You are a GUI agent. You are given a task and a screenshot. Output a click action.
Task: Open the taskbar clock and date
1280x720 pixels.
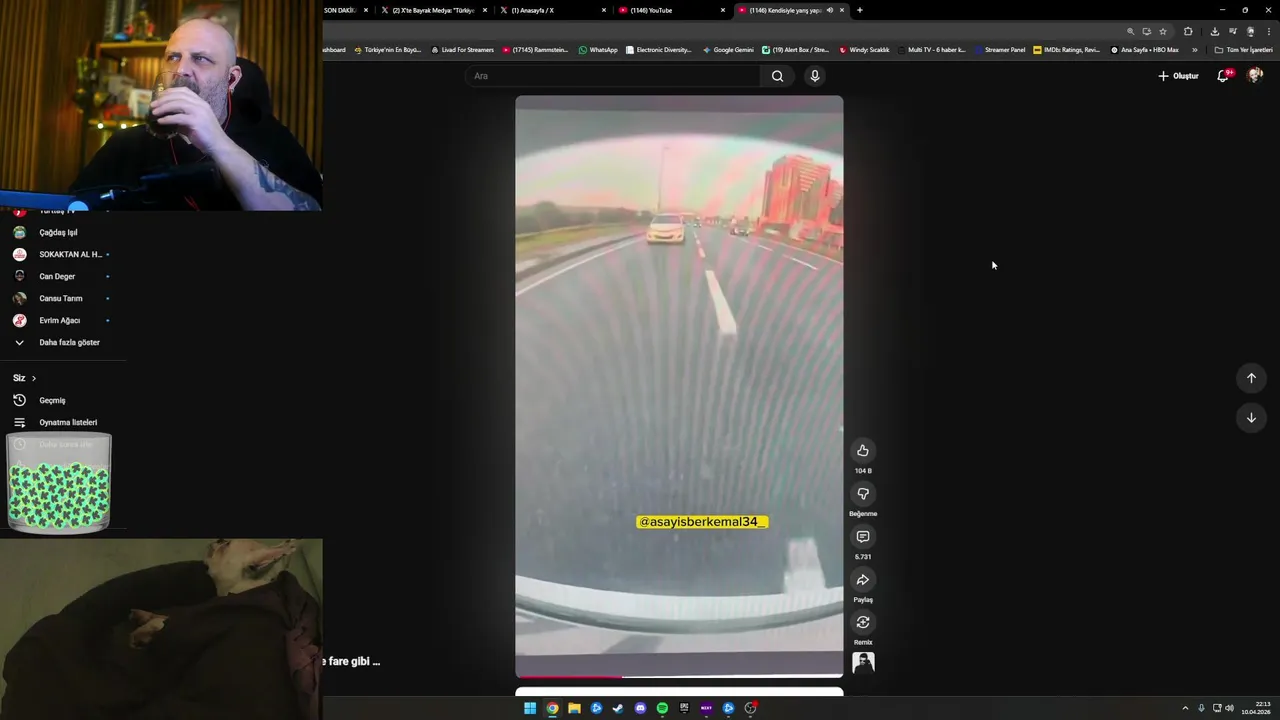point(1255,708)
